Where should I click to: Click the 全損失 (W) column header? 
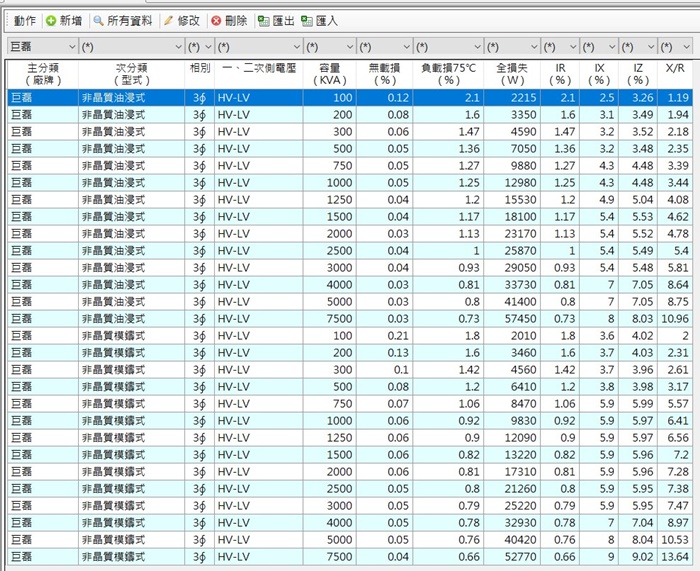[512, 74]
